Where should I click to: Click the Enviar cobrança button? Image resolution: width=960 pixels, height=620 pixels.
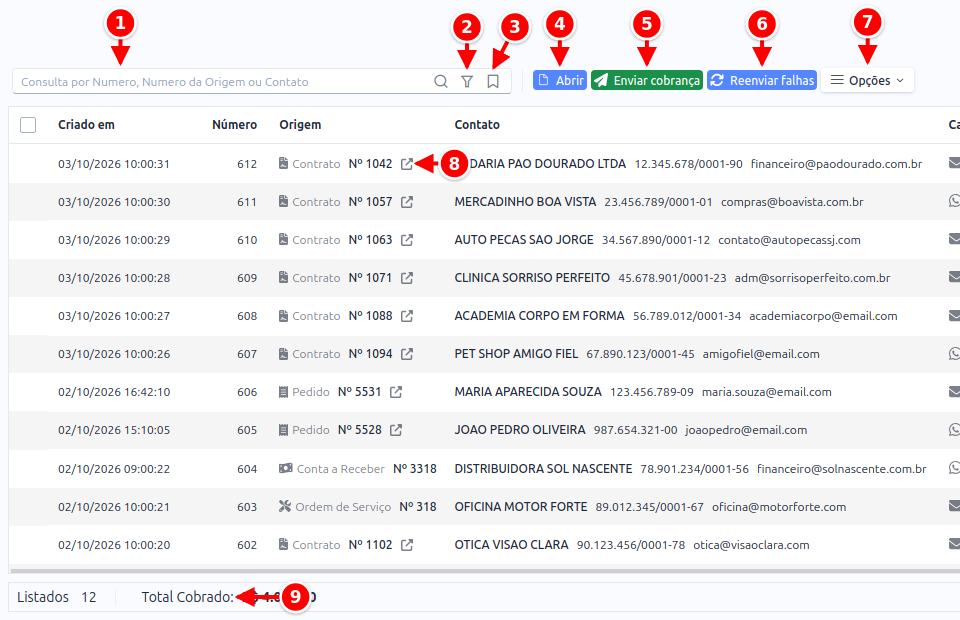647,80
